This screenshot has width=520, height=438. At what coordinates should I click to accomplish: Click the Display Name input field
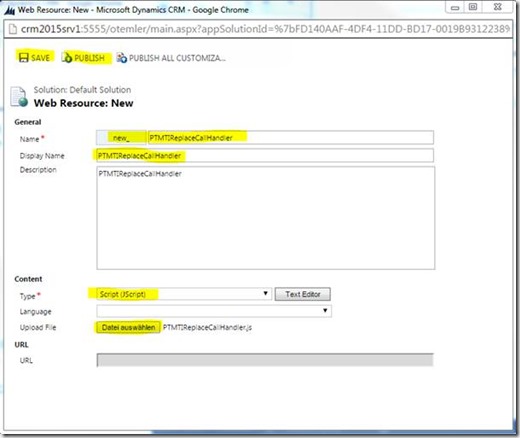pyautogui.click(x=265, y=156)
